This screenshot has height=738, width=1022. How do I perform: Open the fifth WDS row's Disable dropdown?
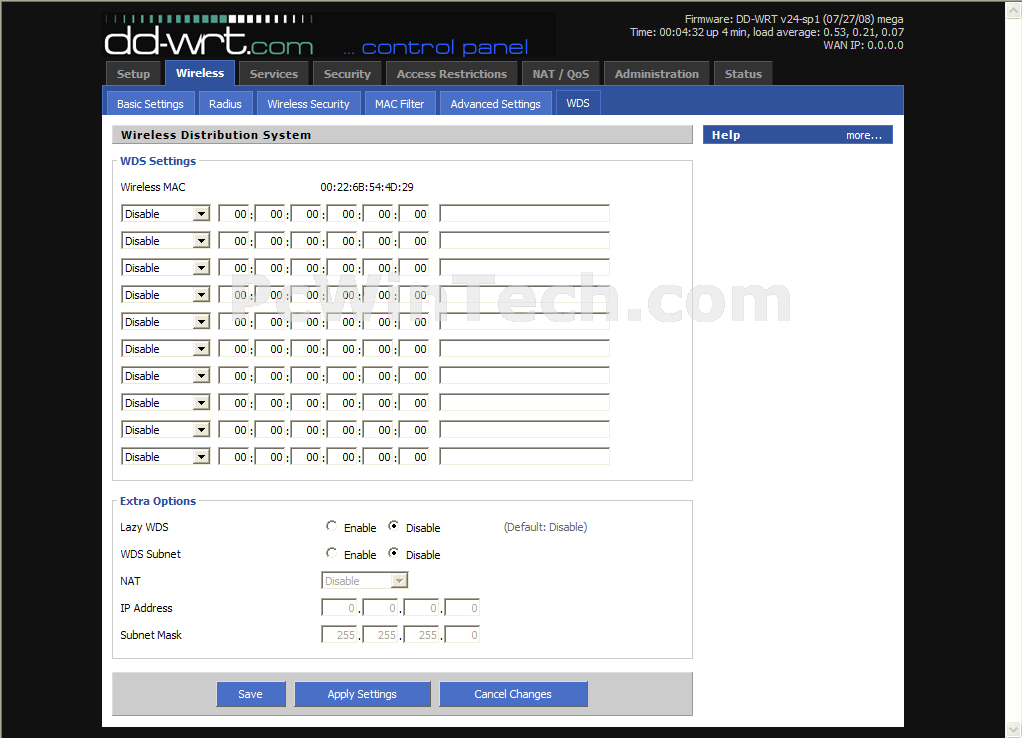[x=166, y=322]
